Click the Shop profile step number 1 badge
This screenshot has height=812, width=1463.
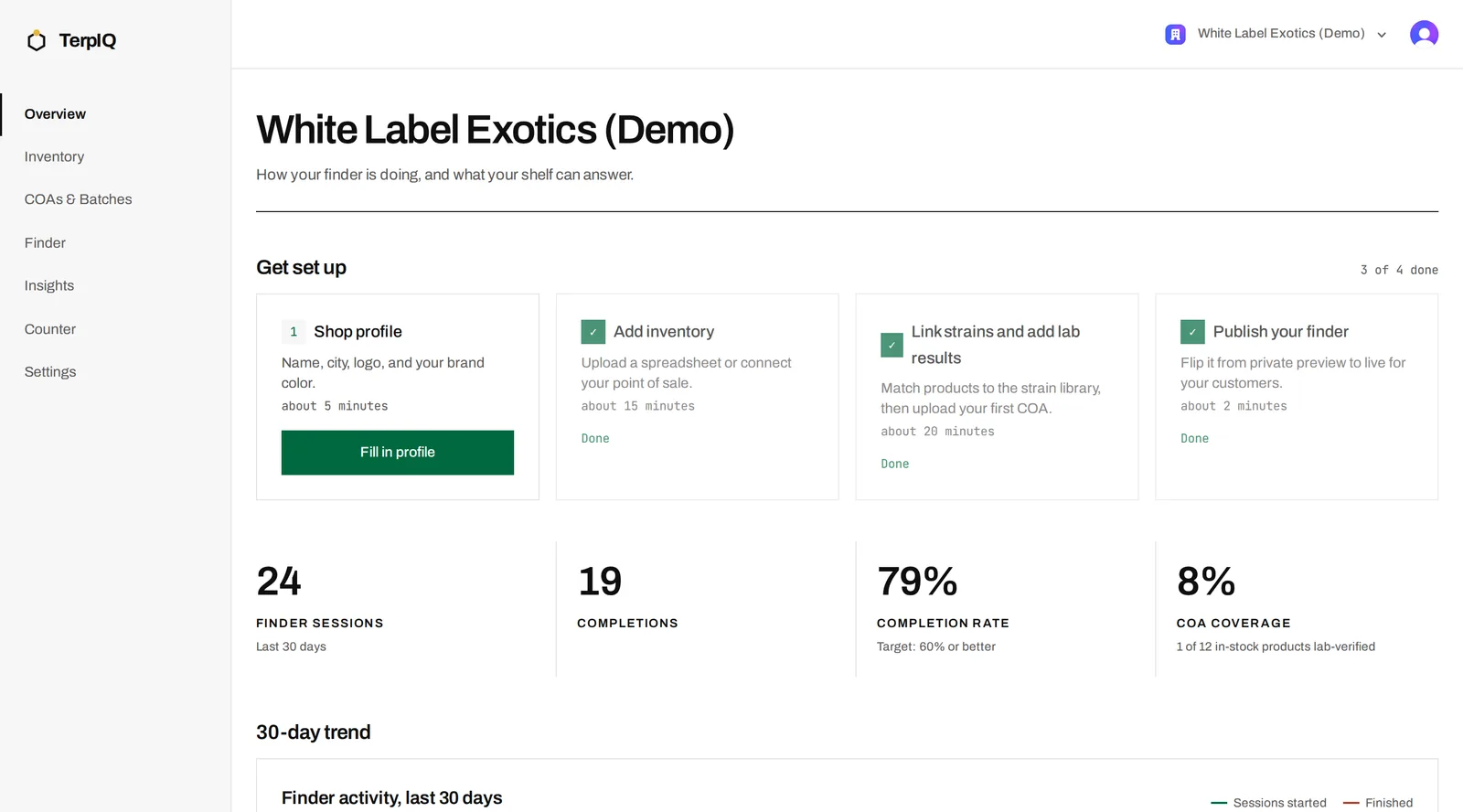click(294, 332)
